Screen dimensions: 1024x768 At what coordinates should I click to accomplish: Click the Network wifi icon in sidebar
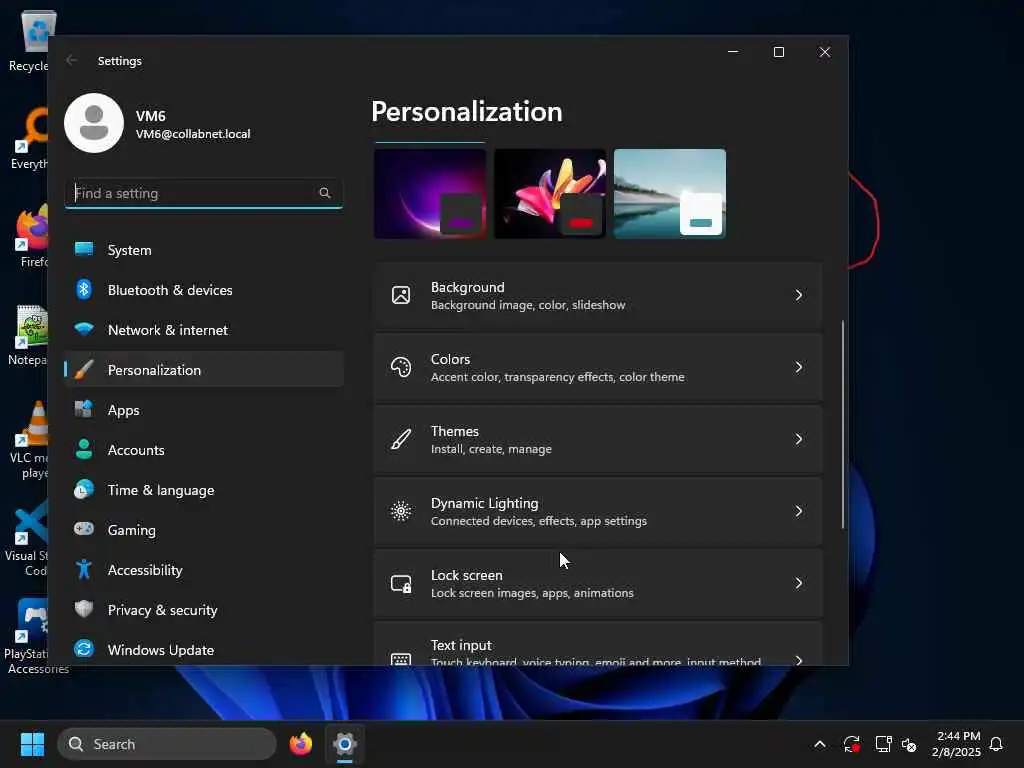84,329
